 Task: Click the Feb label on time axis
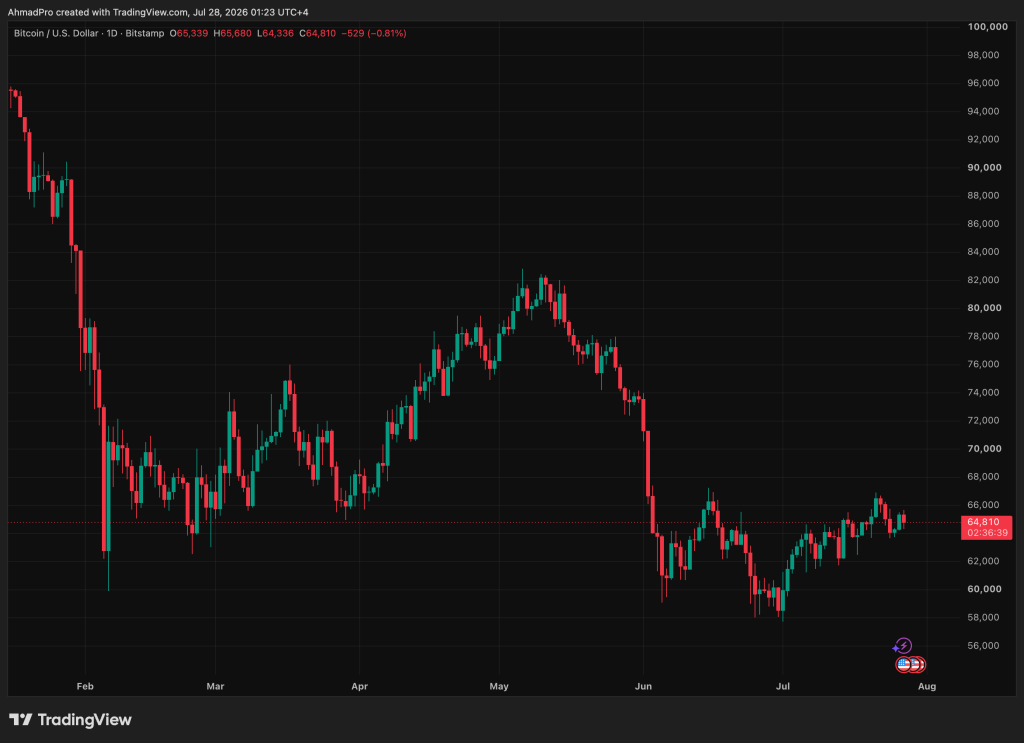click(x=85, y=686)
